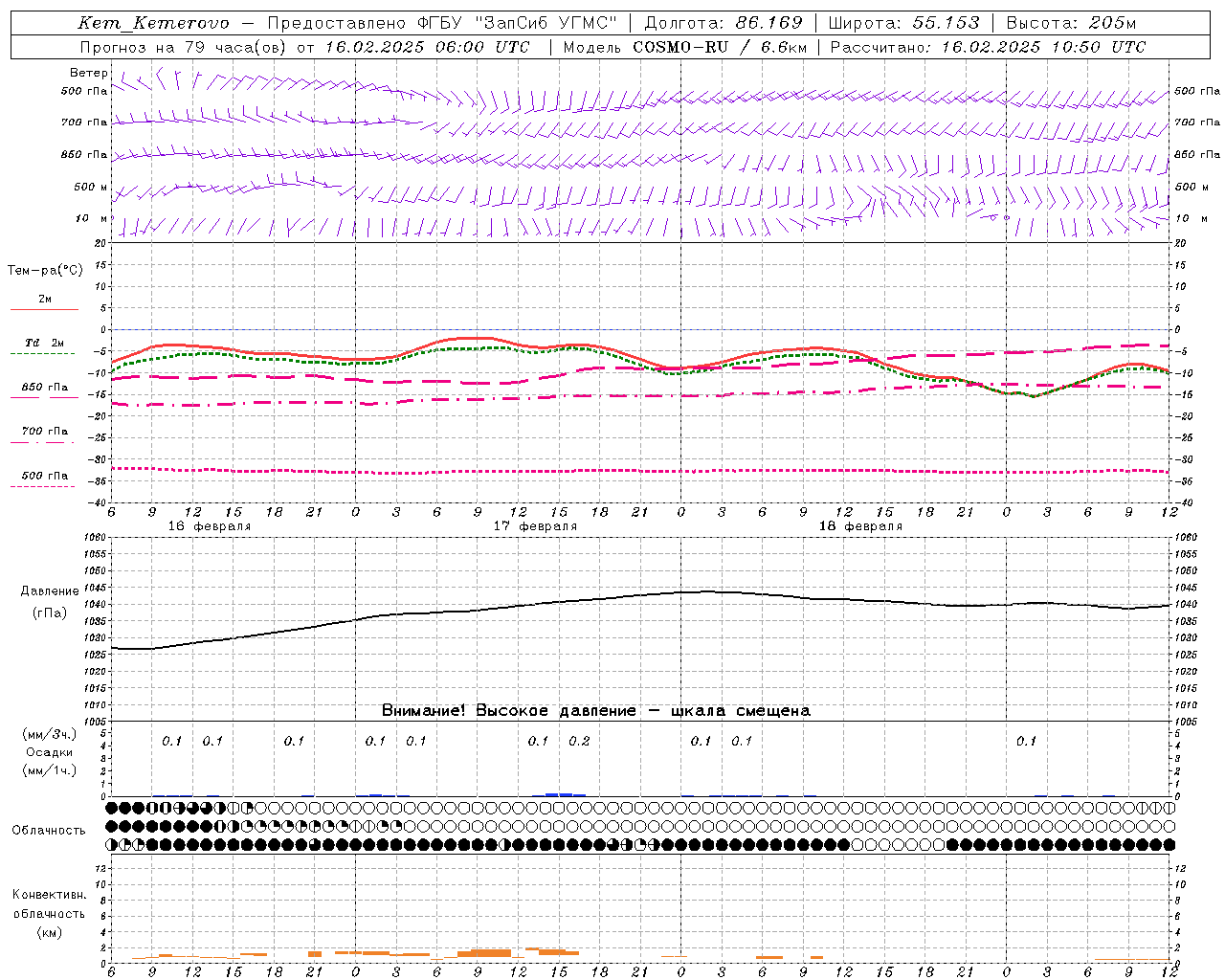Click the 17 февраля date label
This screenshot has height=980, width=1225.
coord(535,526)
